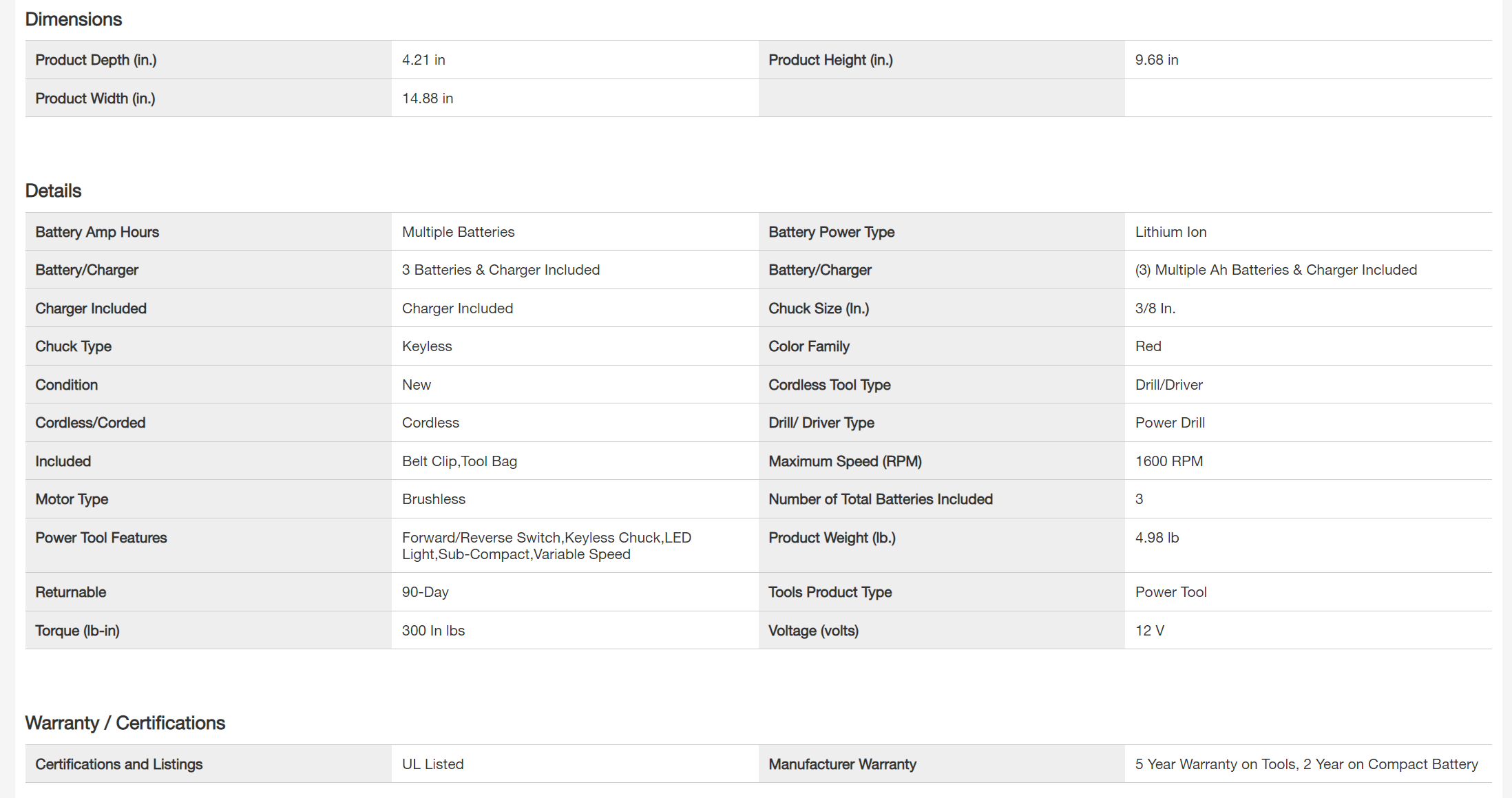Select the 4.98 lb weight value

(x=1157, y=538)
